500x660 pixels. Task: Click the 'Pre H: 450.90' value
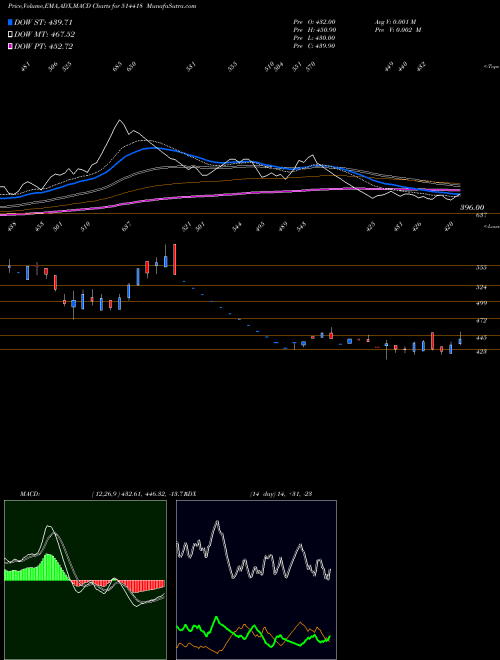314,30
